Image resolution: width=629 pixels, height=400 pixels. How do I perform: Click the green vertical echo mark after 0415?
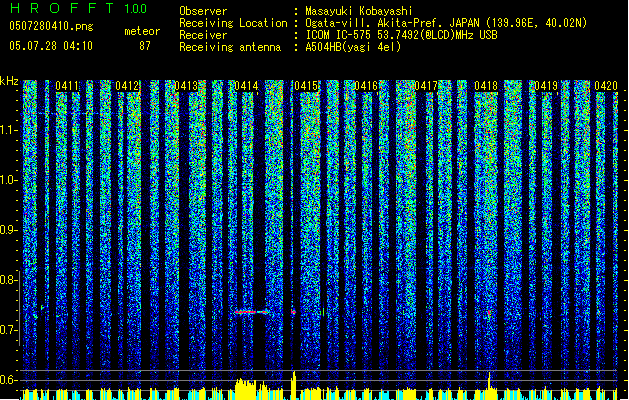323,312
